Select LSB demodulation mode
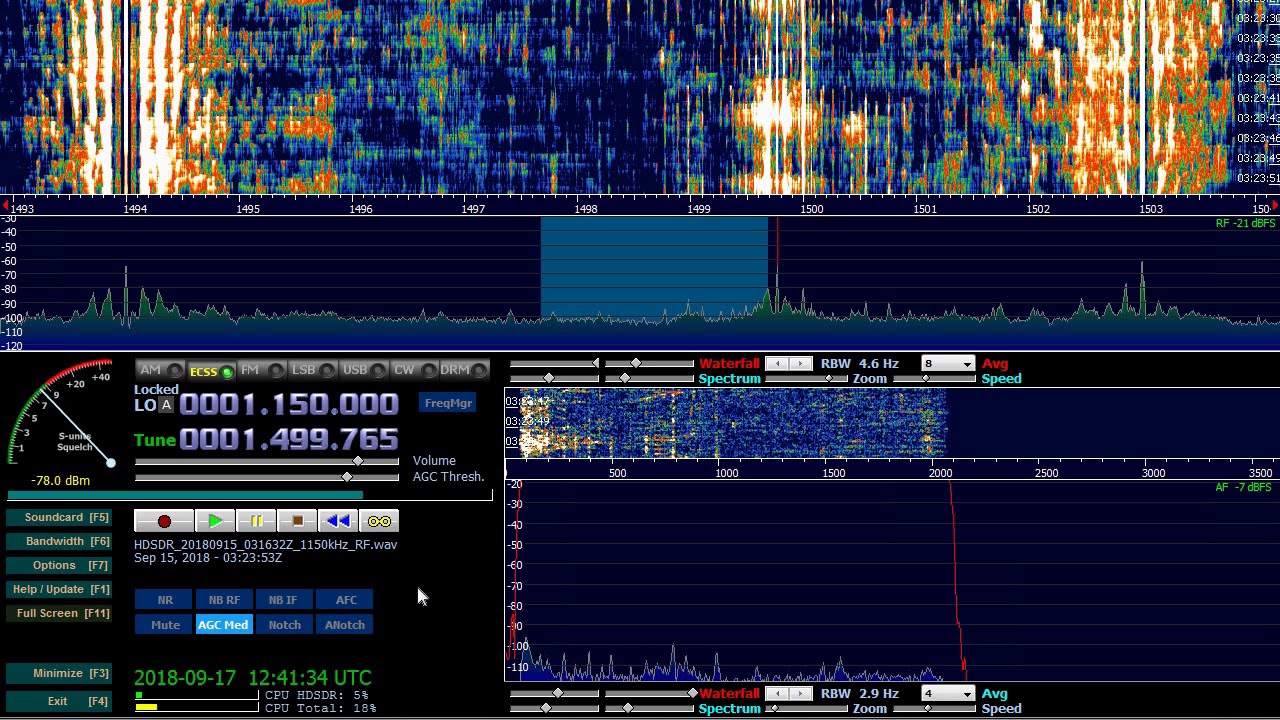1280x720 pixels. 313,370
